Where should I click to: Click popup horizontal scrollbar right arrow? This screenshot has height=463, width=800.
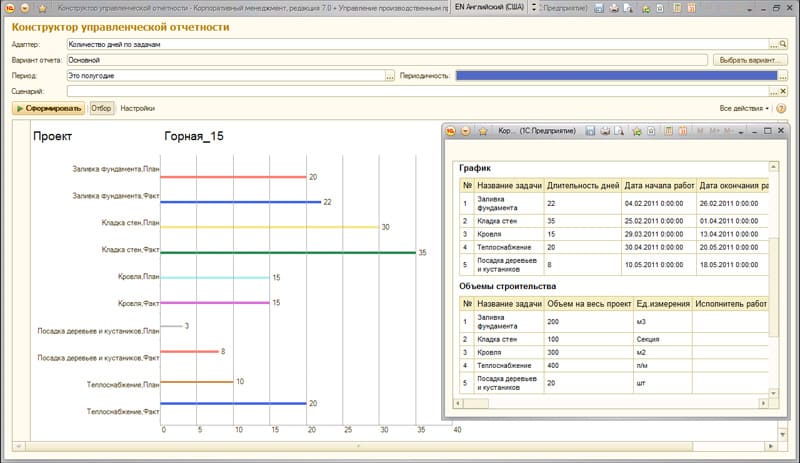[763, 403]
